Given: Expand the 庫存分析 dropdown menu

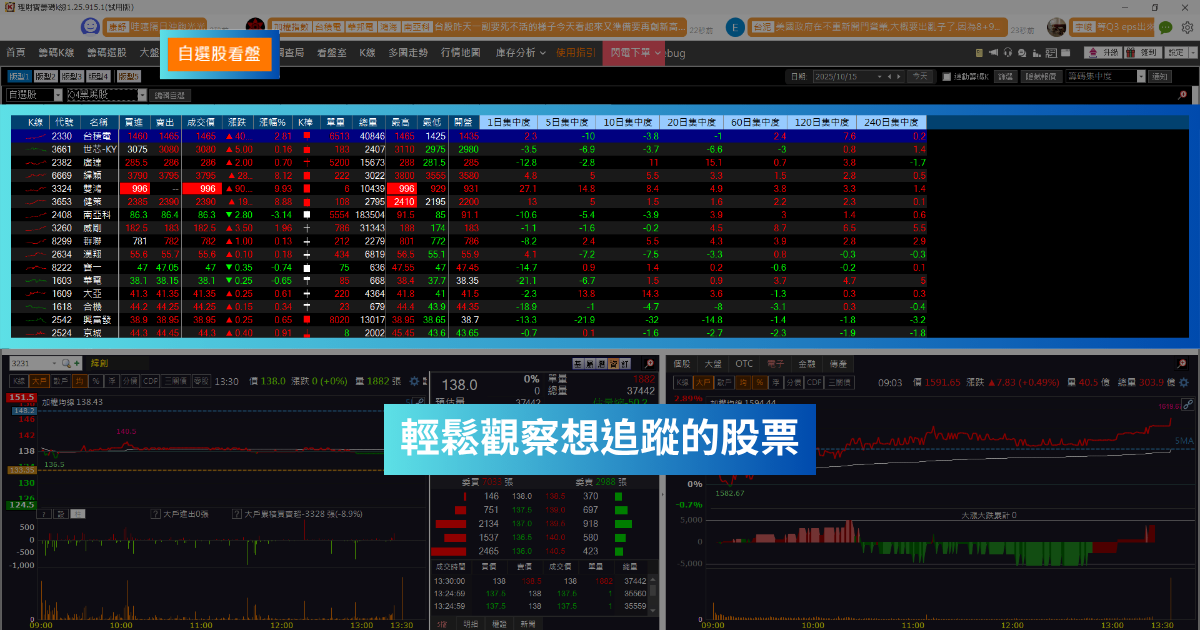Looking at the screenshot, I should (520, 52).
